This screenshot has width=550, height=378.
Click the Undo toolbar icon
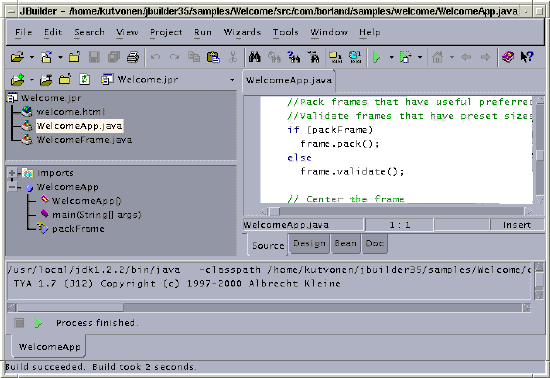click(x=155, y=57)
